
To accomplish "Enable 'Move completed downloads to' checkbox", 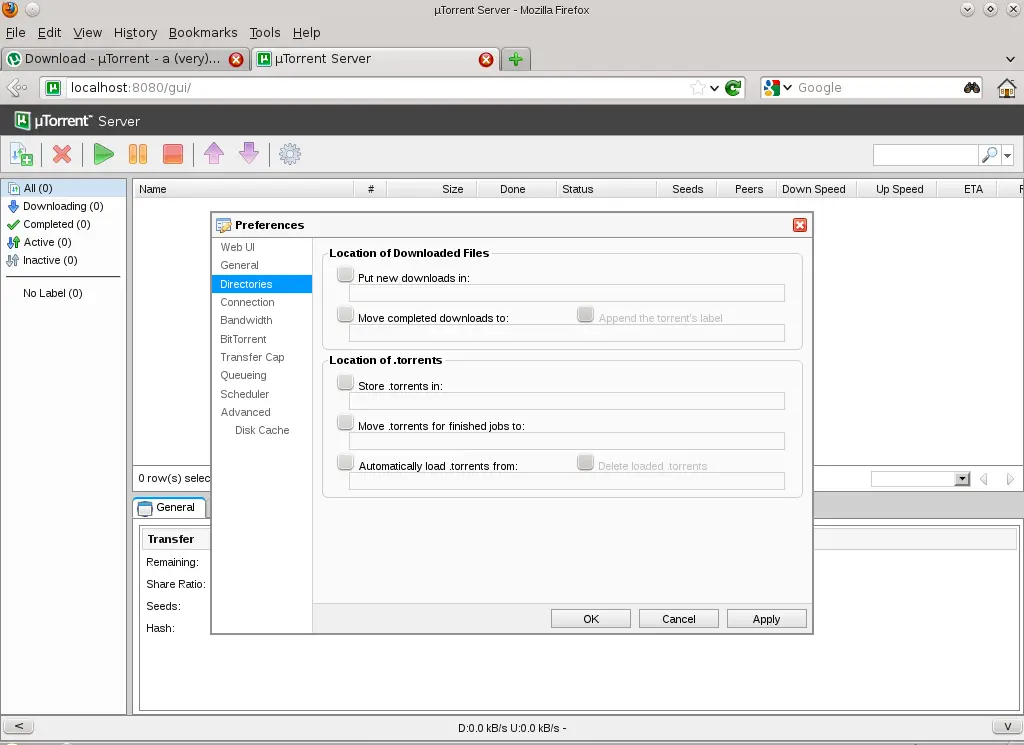I will pos(345,315).
